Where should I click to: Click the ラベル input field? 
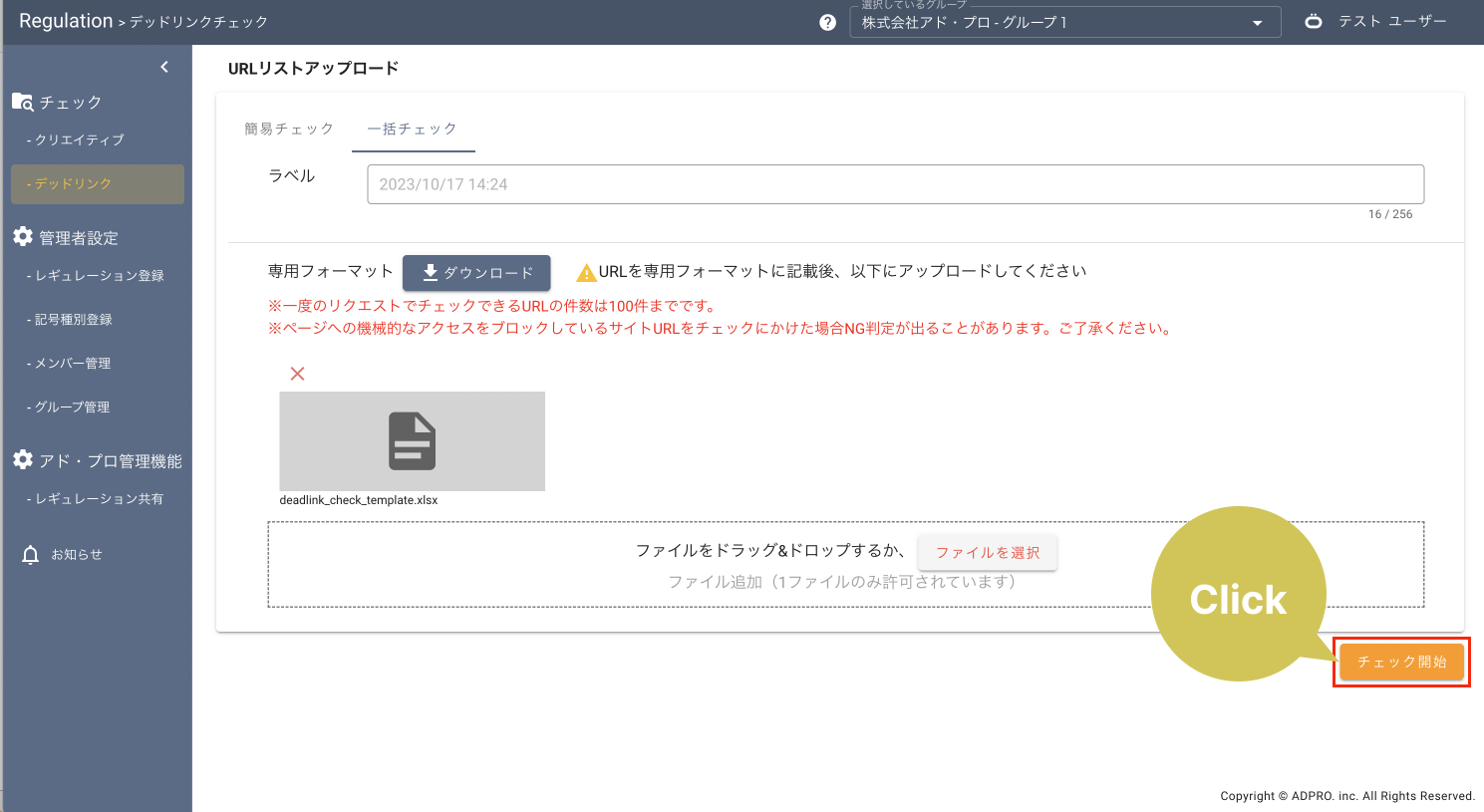[x=894, y=184]
